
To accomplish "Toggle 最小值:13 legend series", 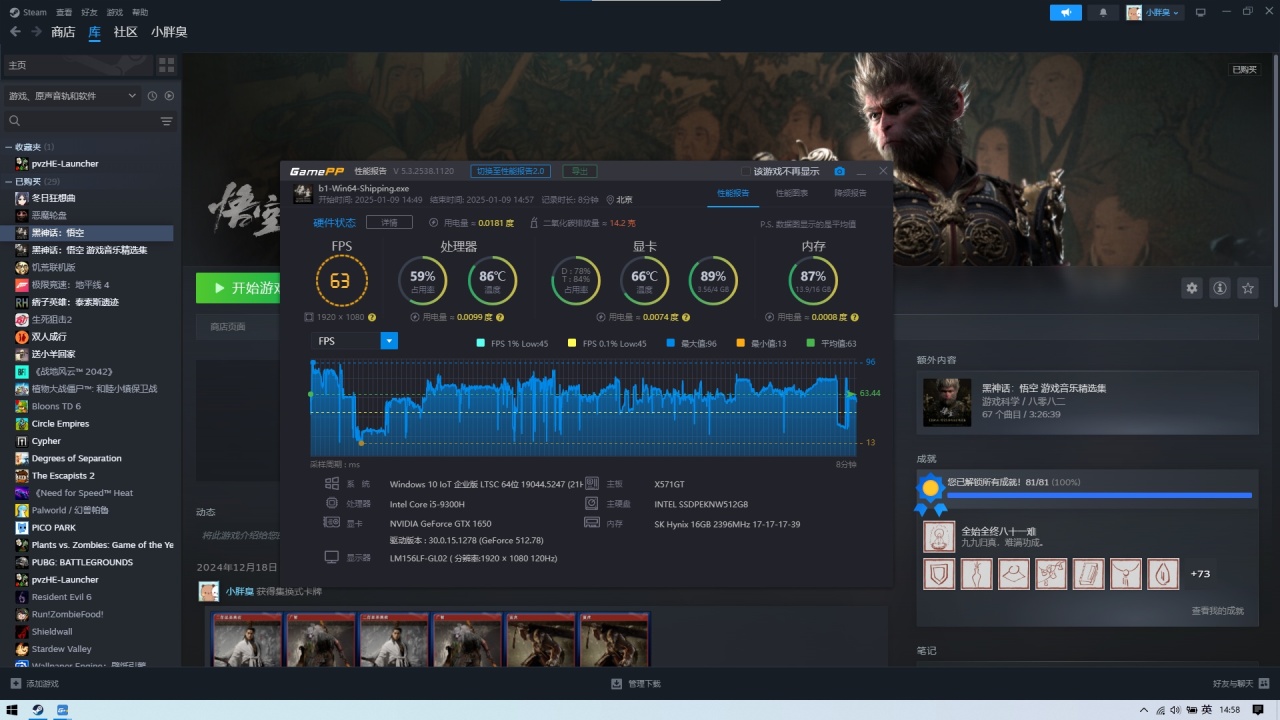I will click(761, 344).
